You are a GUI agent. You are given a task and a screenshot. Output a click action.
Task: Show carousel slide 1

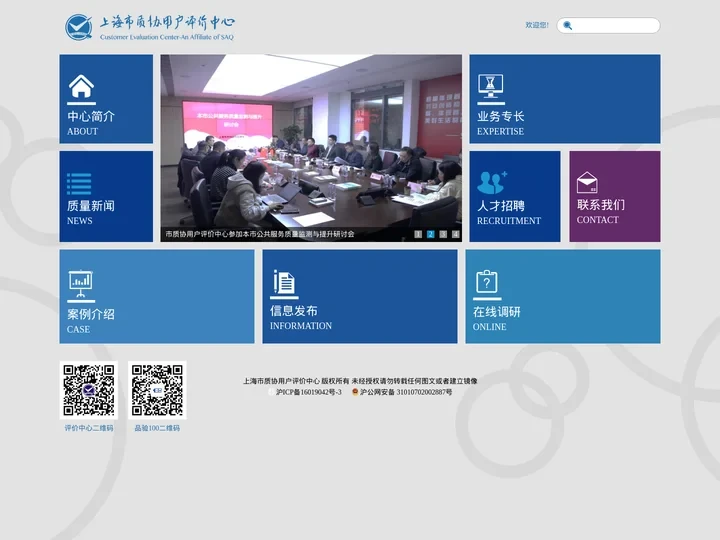pos(418,234)
